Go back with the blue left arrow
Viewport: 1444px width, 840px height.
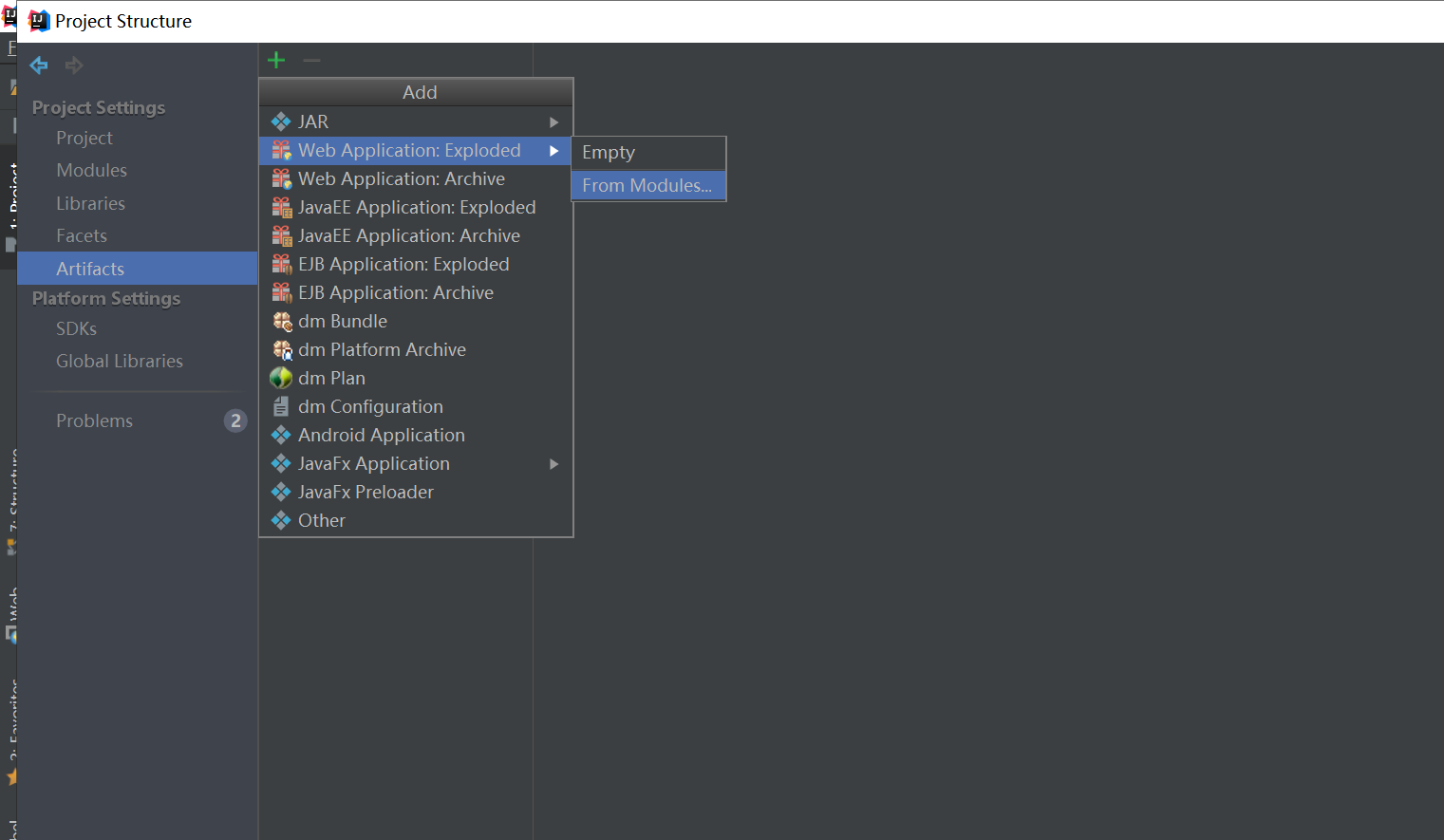pyautogui.click(x=39, y=65)
